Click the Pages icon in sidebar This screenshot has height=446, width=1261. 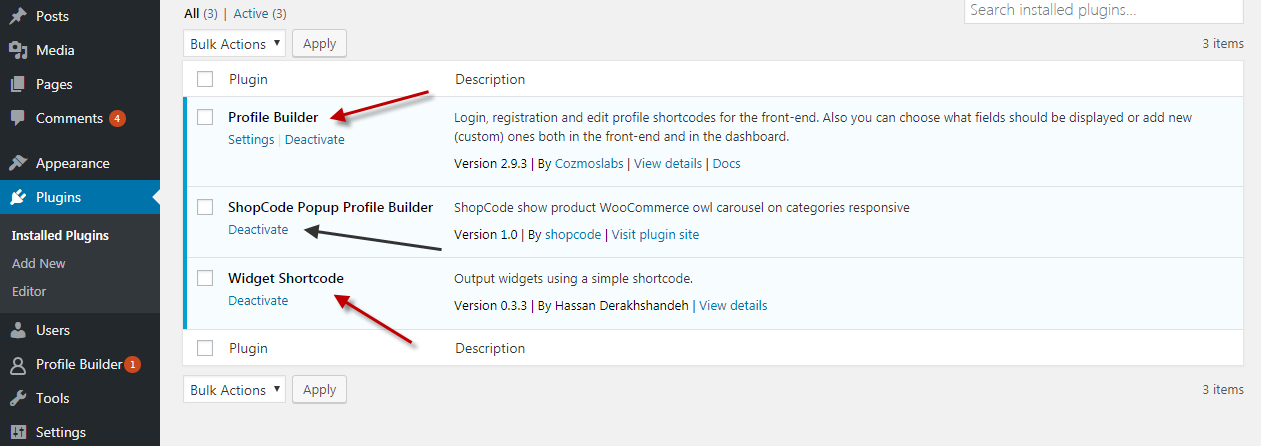pos(18,84)
